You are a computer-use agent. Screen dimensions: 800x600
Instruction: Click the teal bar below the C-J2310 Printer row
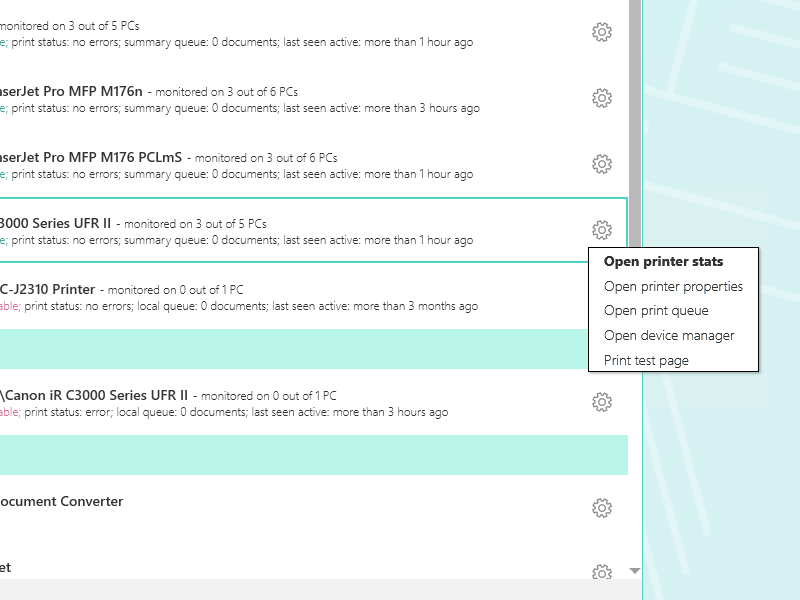[x=300, y=349]
